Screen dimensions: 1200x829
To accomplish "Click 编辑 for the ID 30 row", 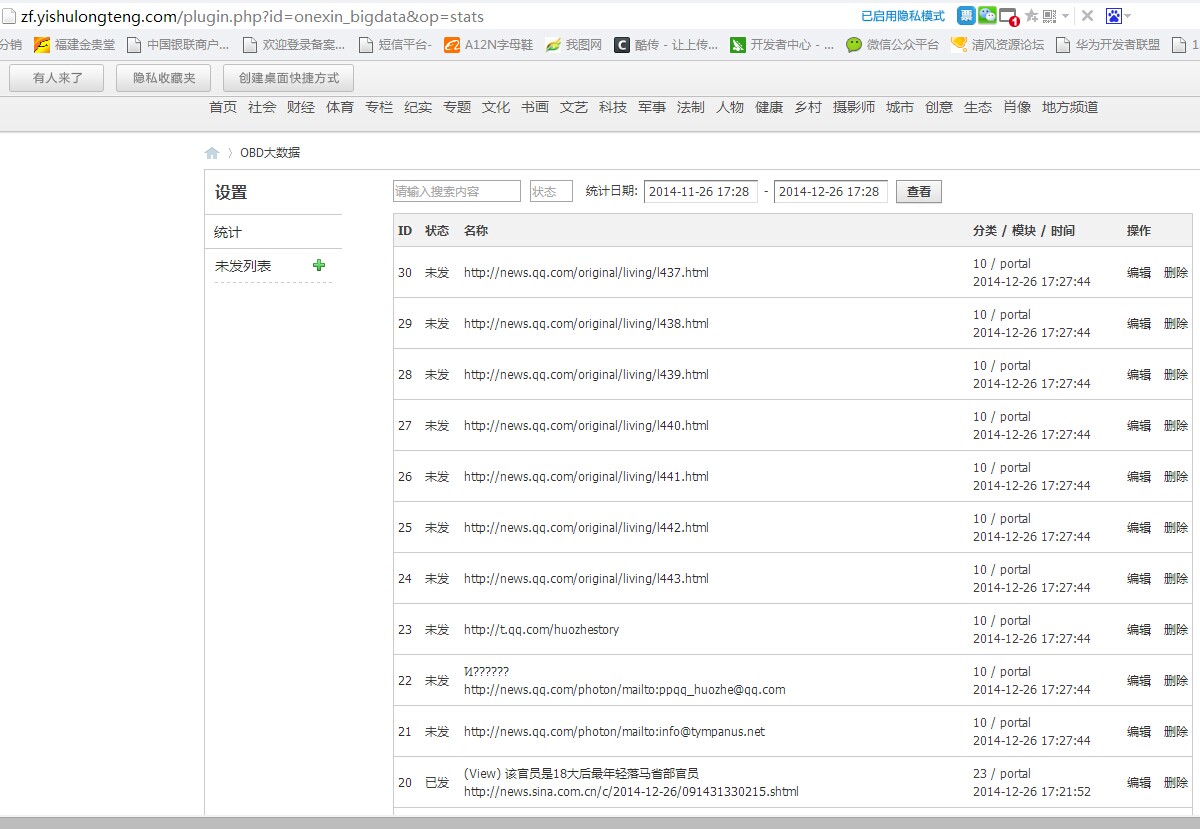I will pos(1138,272).
